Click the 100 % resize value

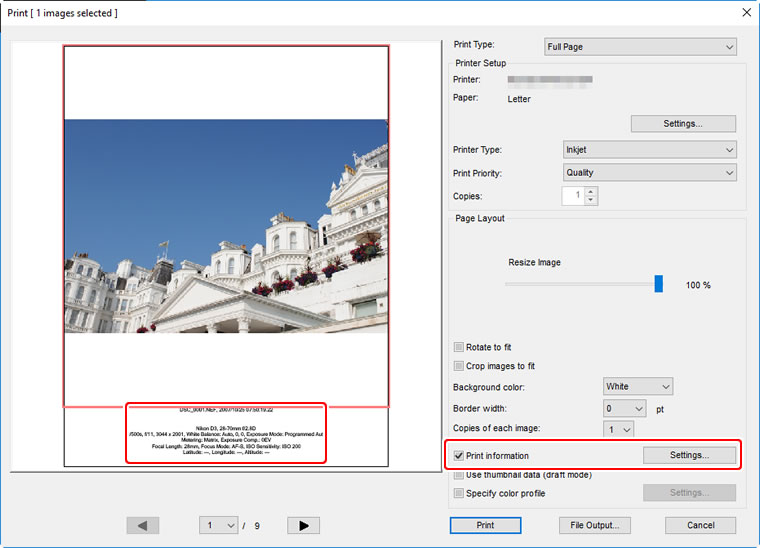[x=698, y=285]
